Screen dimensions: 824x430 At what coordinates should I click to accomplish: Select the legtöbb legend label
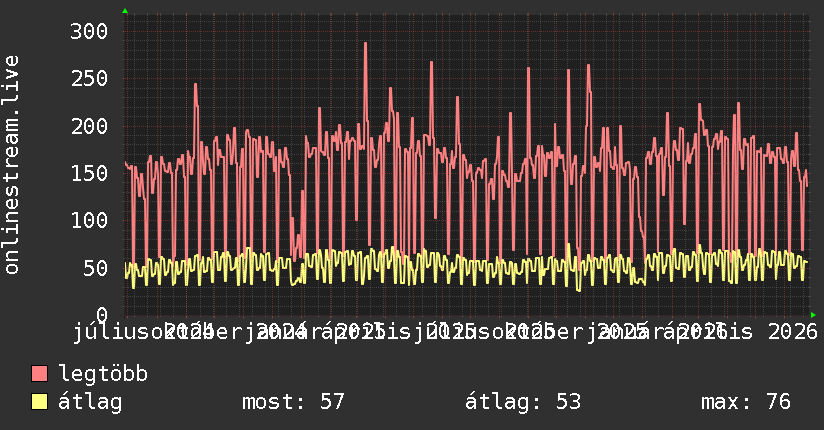point(103,373)
